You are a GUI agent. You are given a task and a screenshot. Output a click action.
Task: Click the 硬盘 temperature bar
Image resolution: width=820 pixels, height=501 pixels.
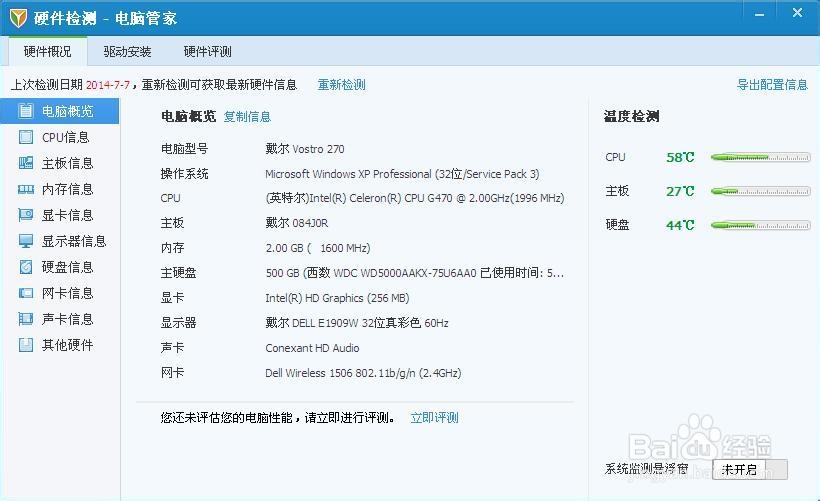coord(760,225)
